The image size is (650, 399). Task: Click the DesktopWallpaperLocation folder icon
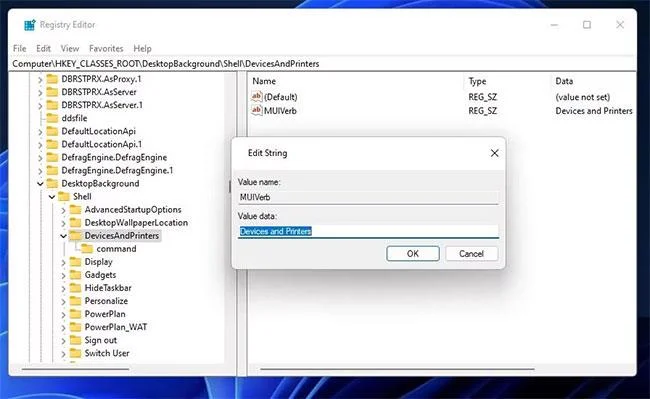[75, 222]
